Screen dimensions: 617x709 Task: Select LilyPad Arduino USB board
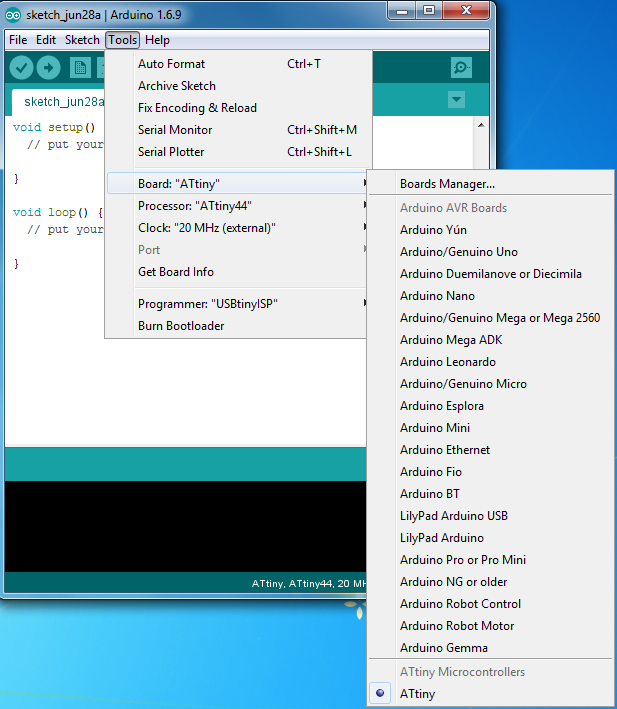(x=490, y=516)
